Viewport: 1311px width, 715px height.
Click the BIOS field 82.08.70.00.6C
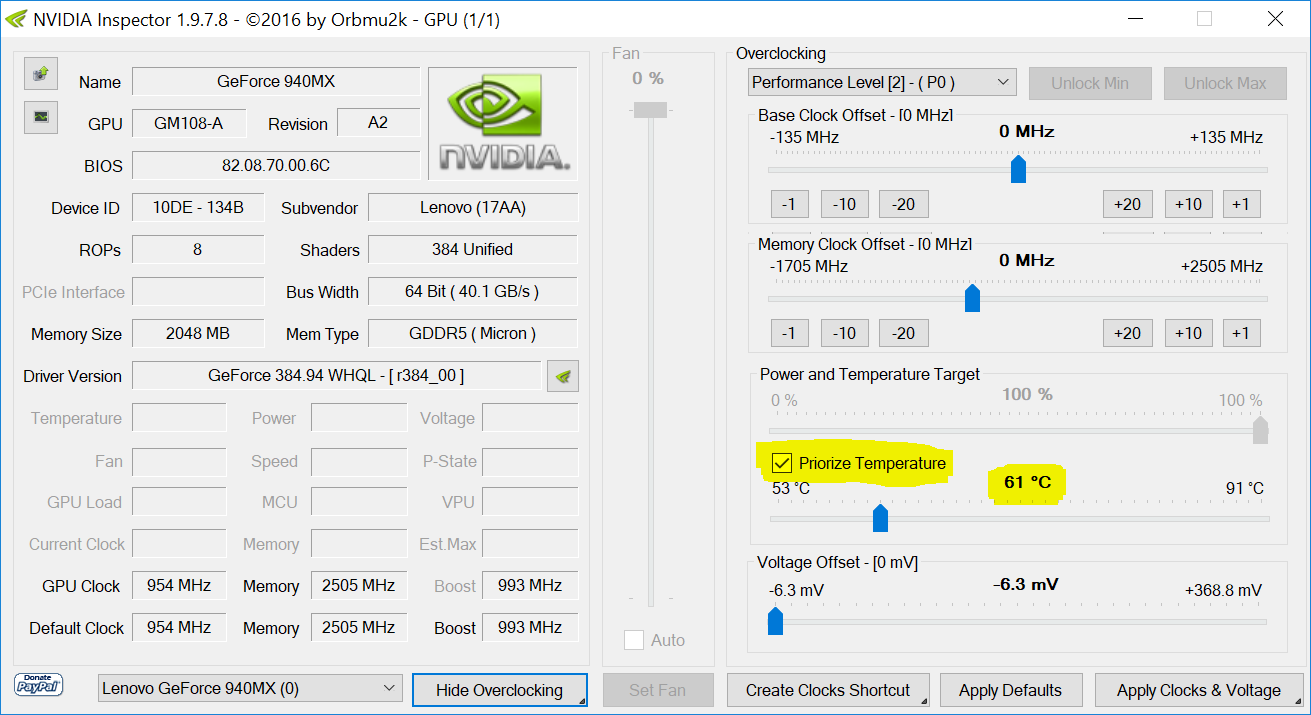[276, 165]
